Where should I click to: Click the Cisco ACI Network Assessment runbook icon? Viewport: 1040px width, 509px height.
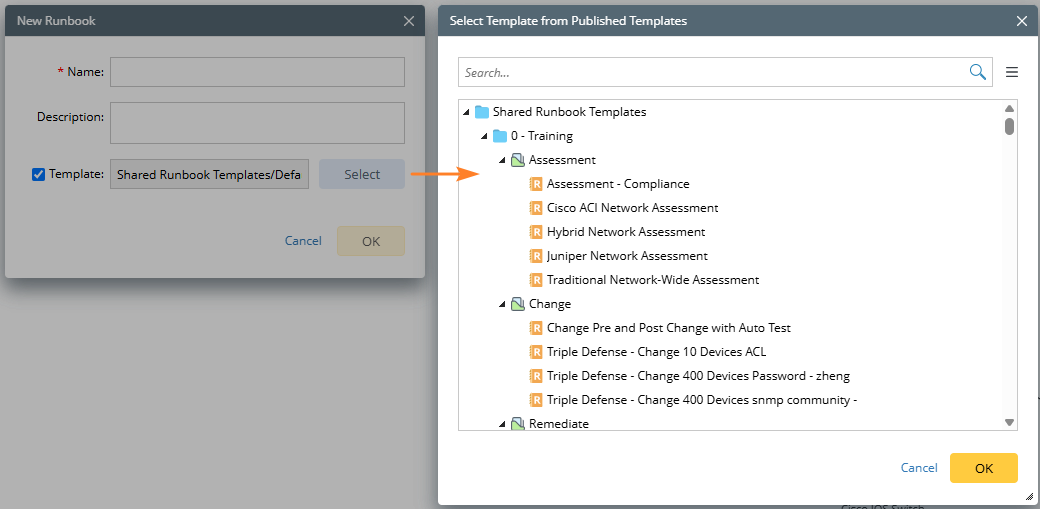tap(536, 208)
